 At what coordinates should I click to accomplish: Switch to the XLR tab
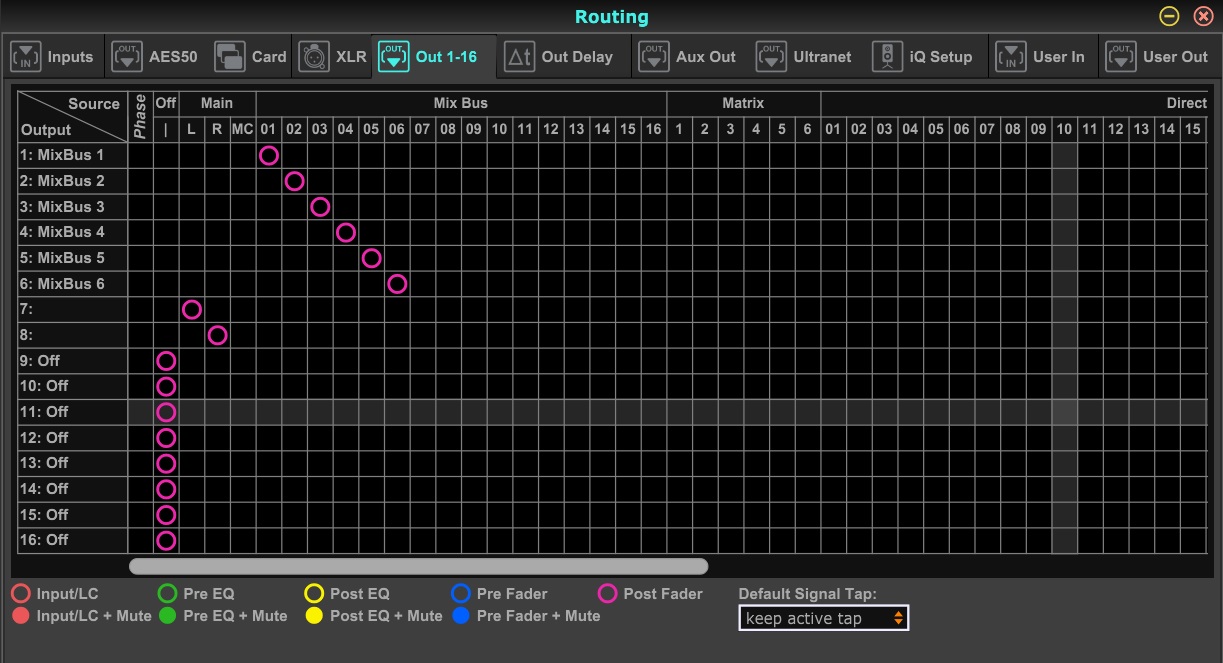pyautogui.click(x=334, y=57)
